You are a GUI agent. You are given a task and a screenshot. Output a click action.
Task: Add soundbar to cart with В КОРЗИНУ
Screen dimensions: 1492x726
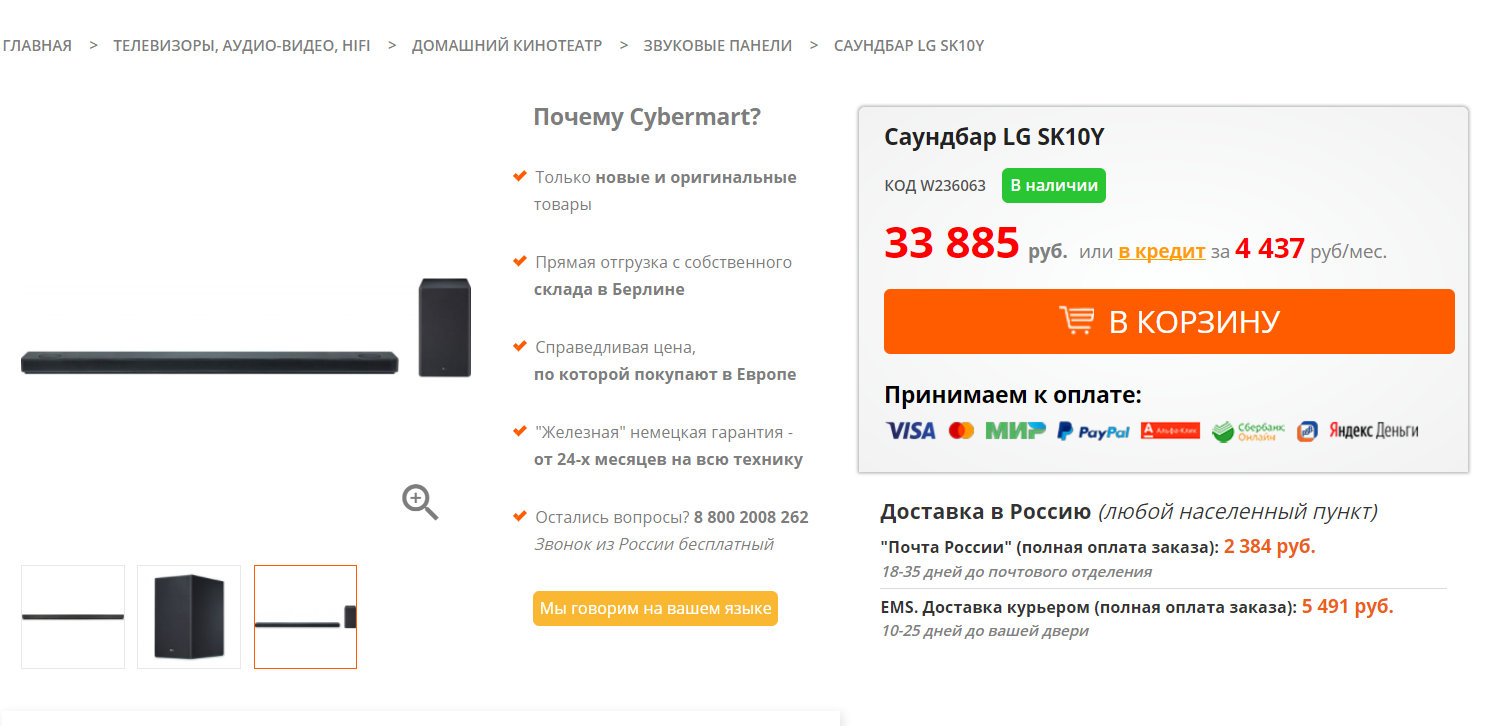[1168, 321]
